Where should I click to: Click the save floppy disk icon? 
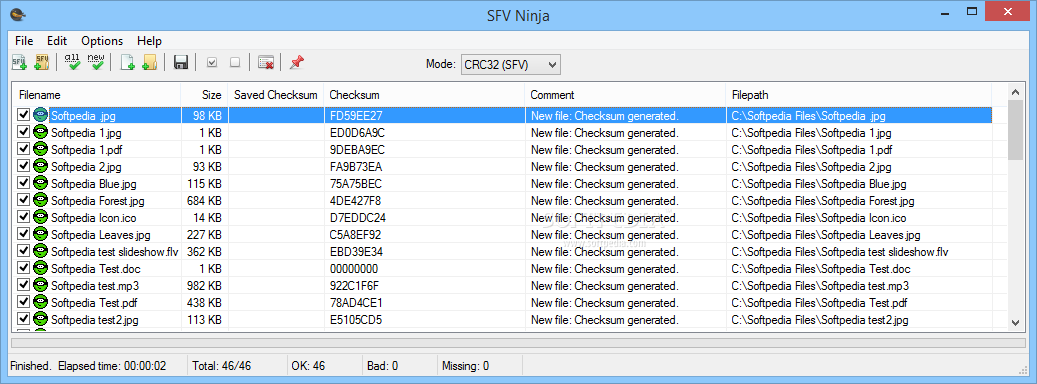click(x=181, y=63)
